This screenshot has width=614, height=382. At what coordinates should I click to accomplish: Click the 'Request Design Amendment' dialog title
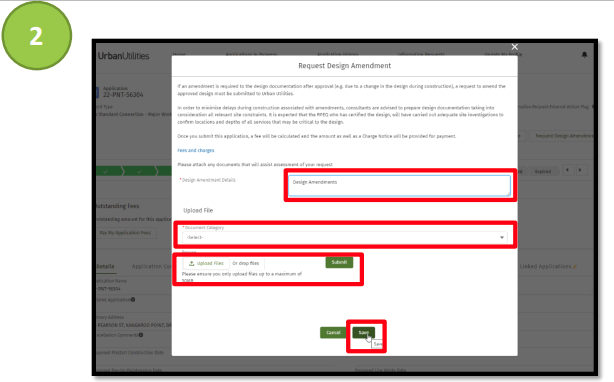pyautogui.click(x=345, y=66)
